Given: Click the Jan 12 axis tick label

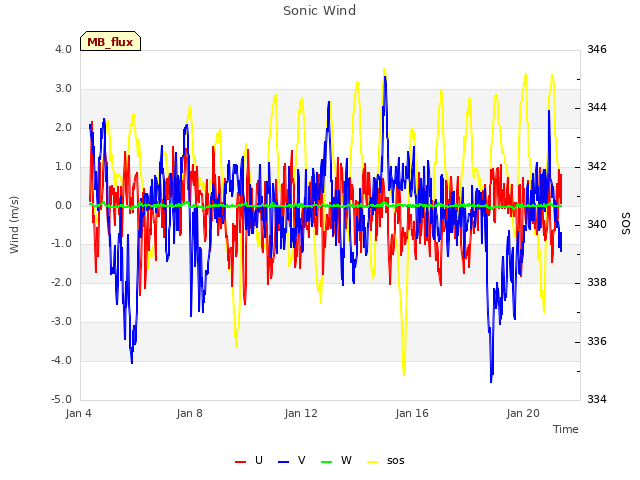Looking at the screenshot, I should point(301,413).
